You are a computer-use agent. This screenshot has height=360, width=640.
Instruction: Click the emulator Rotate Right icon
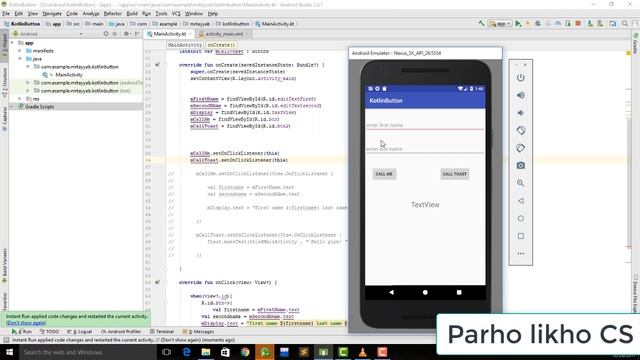[x=520, y=148]
